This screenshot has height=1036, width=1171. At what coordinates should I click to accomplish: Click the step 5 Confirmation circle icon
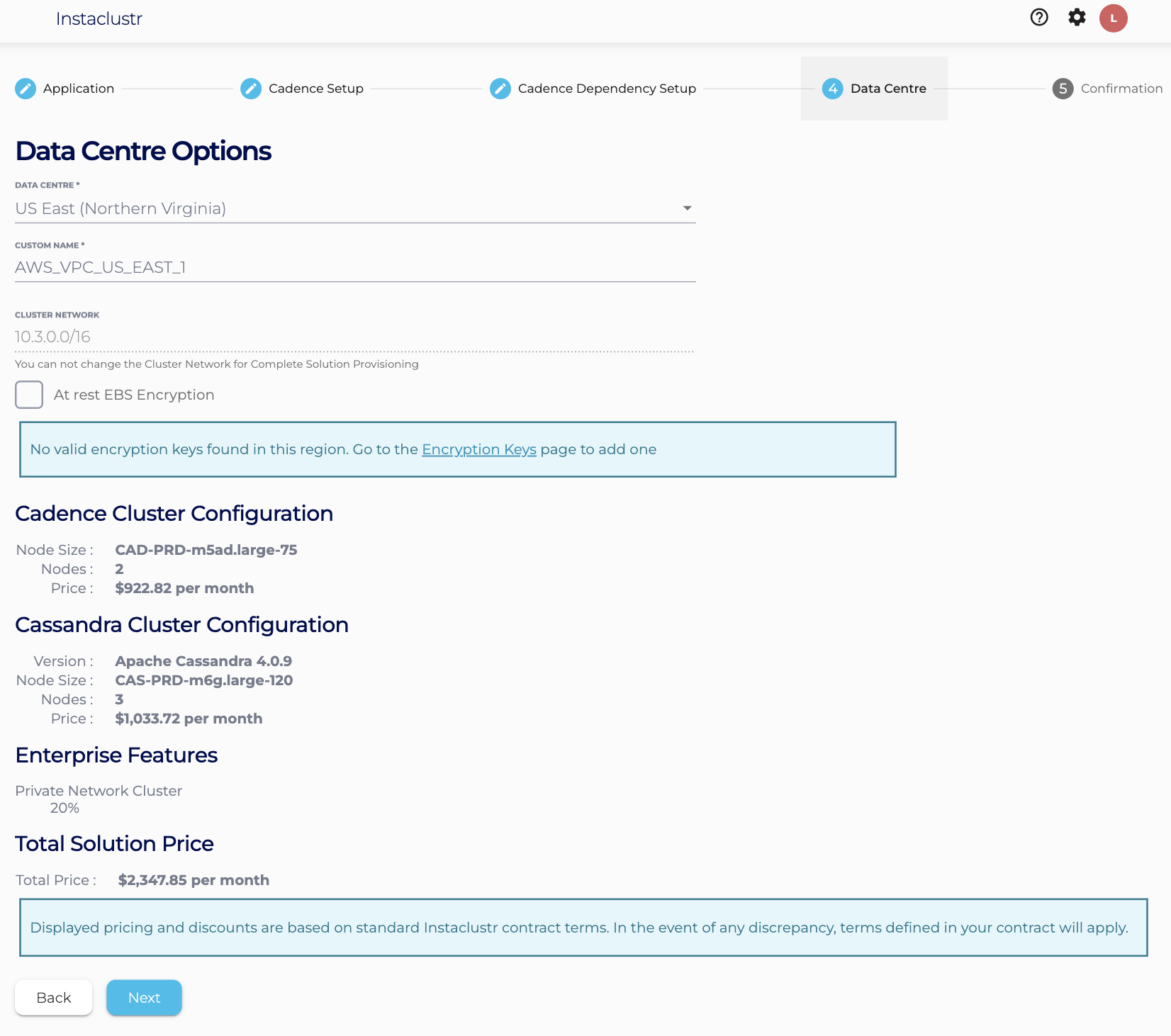pyautogui.click(x=1063, y=89)
